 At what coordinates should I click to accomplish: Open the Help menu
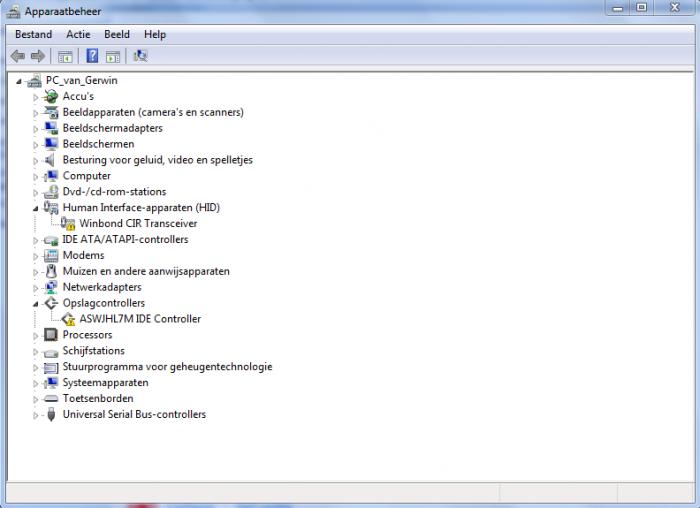[x=155, y=34]
